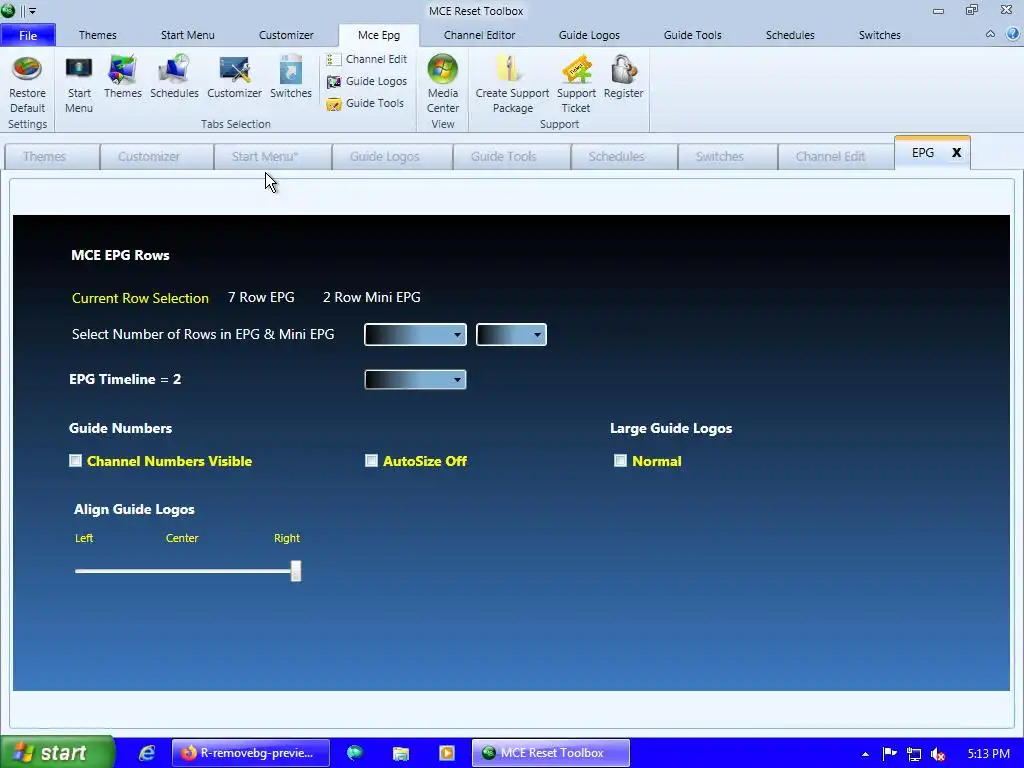Open the help question mark icon

pos(1012,35)
